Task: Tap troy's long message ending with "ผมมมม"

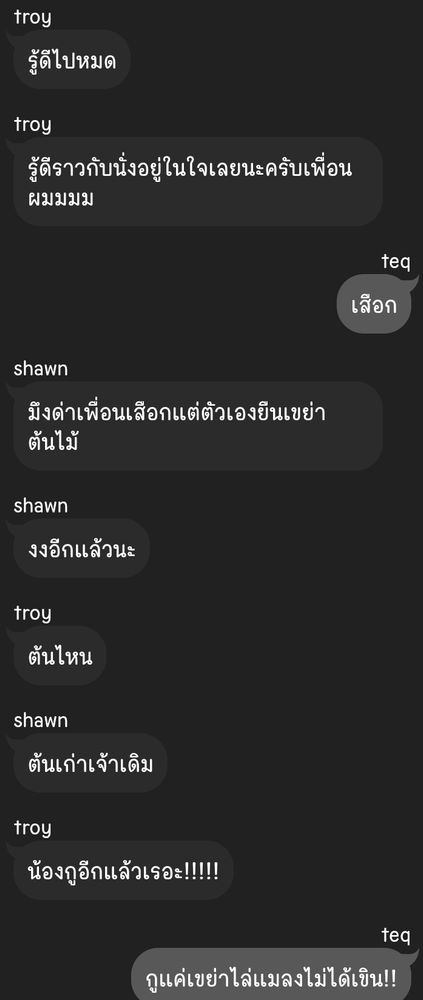Action: pyautogui.click(x=198, y=181)
